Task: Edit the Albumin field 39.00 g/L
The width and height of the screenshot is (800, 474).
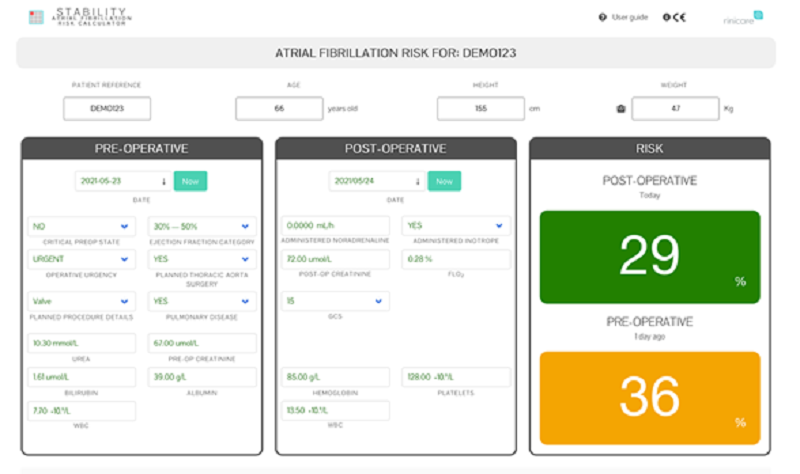Action: 202,377
